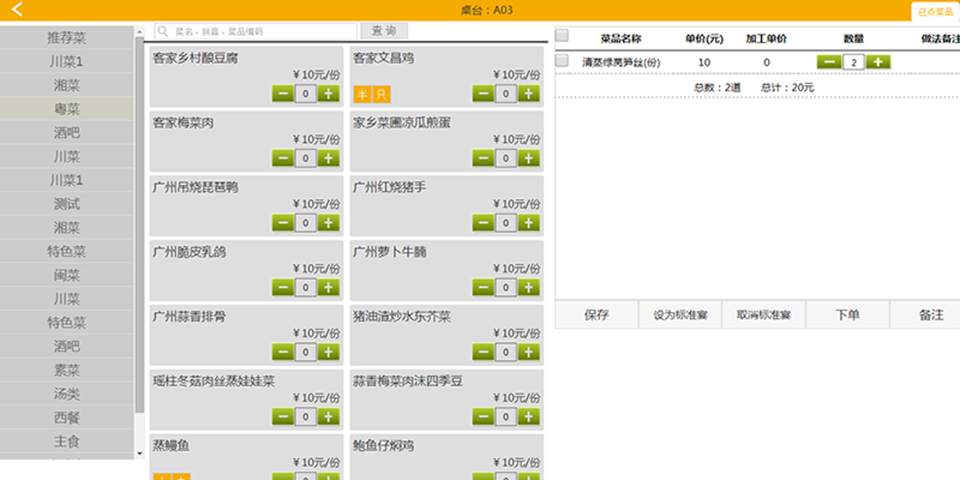Add one 广州吊烧琵琶鸭 with plus button
This screenshot has width=960, height=480.
(328, 223)
